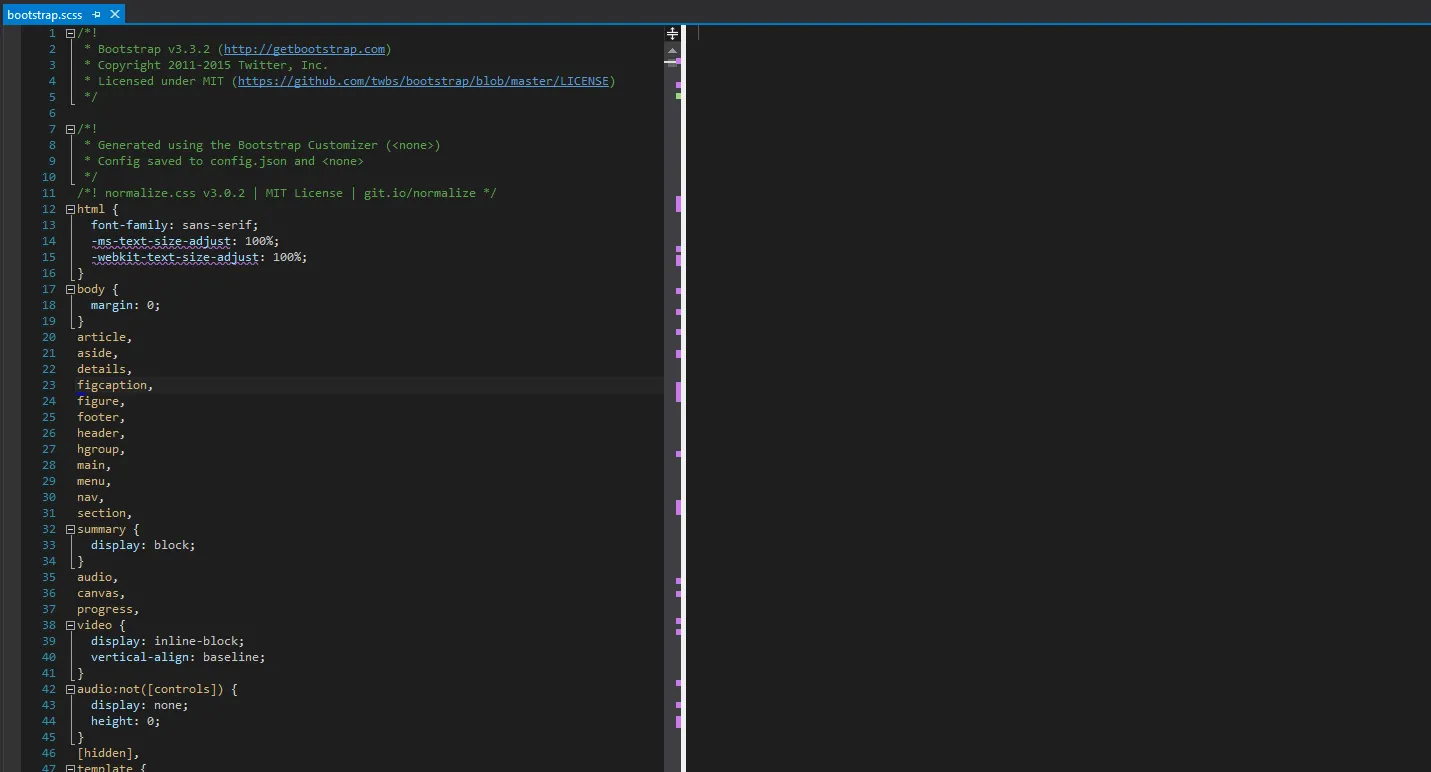The height and width of the screenshot is (772, 1431).
Task: Open the GitHub LICENSE link
Action: 423,81
